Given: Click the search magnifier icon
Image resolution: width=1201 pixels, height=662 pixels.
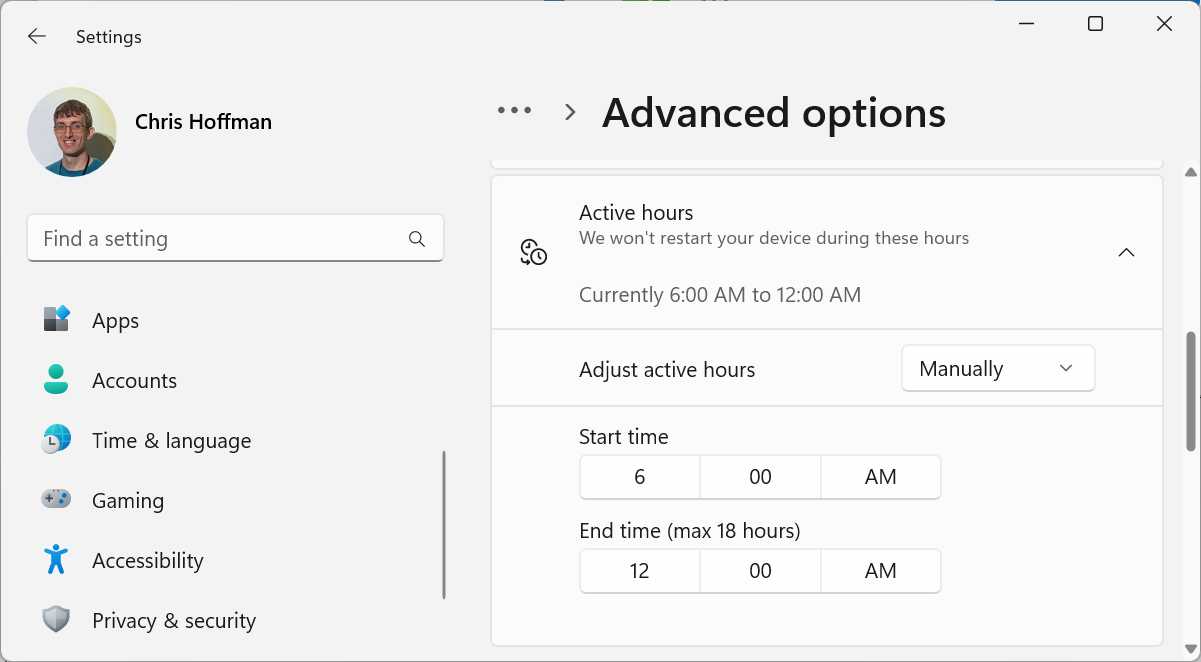Looking at the screenshot, I should coord(417,239).
